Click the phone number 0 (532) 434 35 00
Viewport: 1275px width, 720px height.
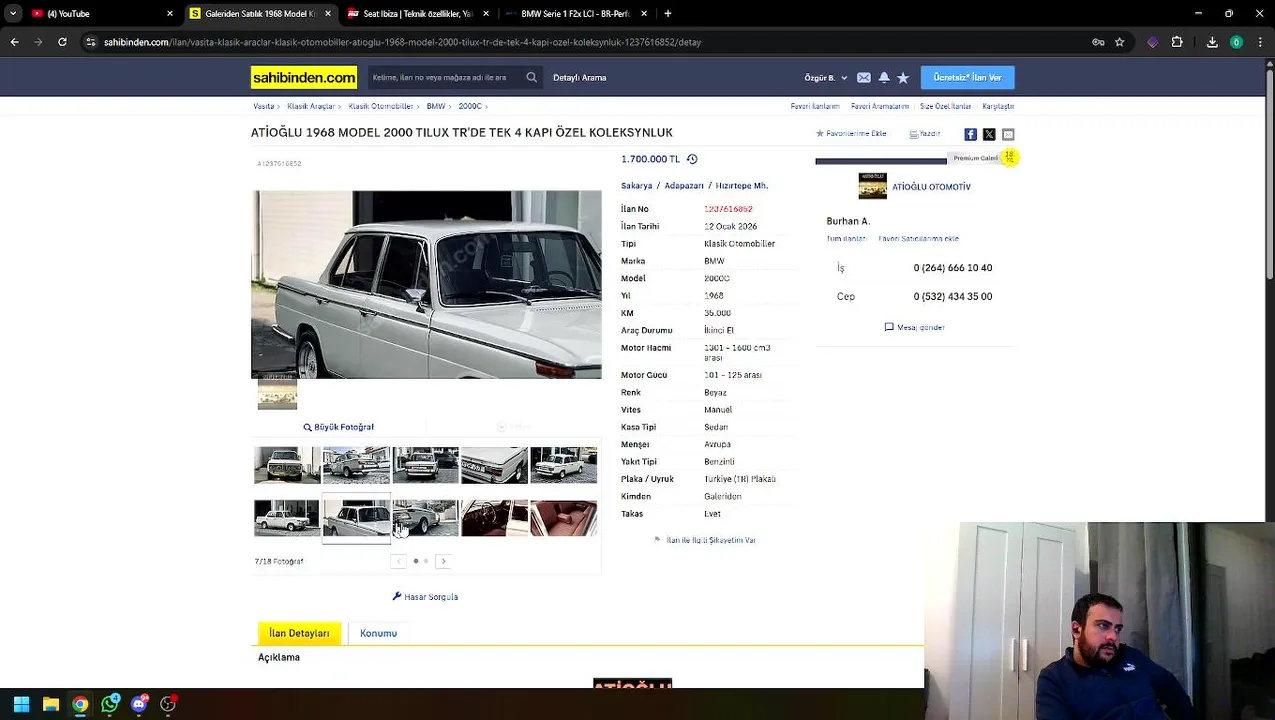coord(952,296)
